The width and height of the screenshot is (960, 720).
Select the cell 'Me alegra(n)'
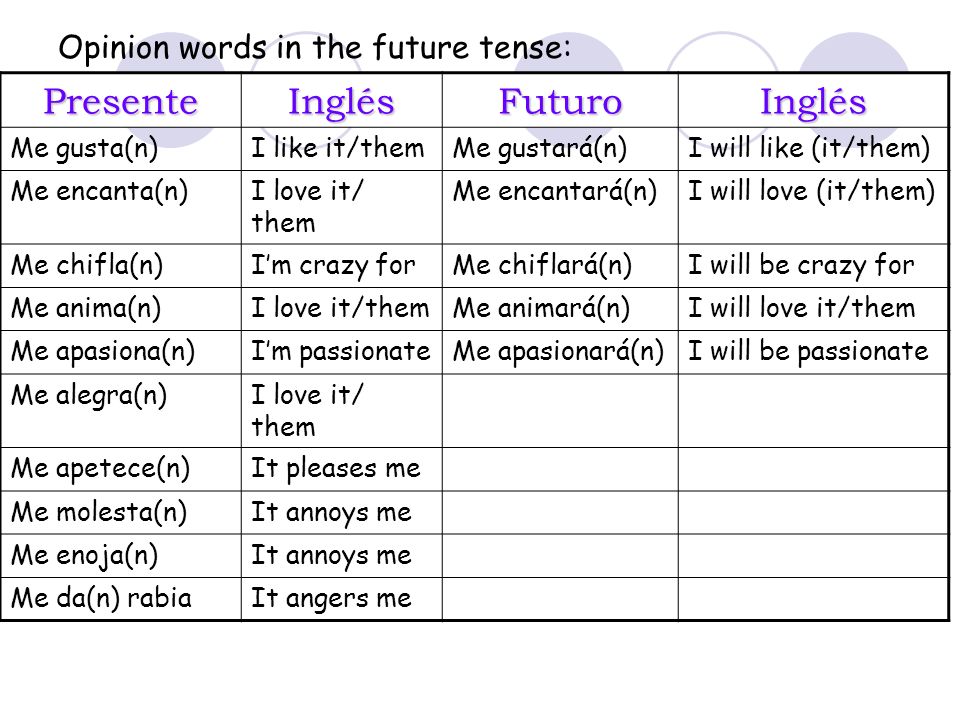[121, 411]
